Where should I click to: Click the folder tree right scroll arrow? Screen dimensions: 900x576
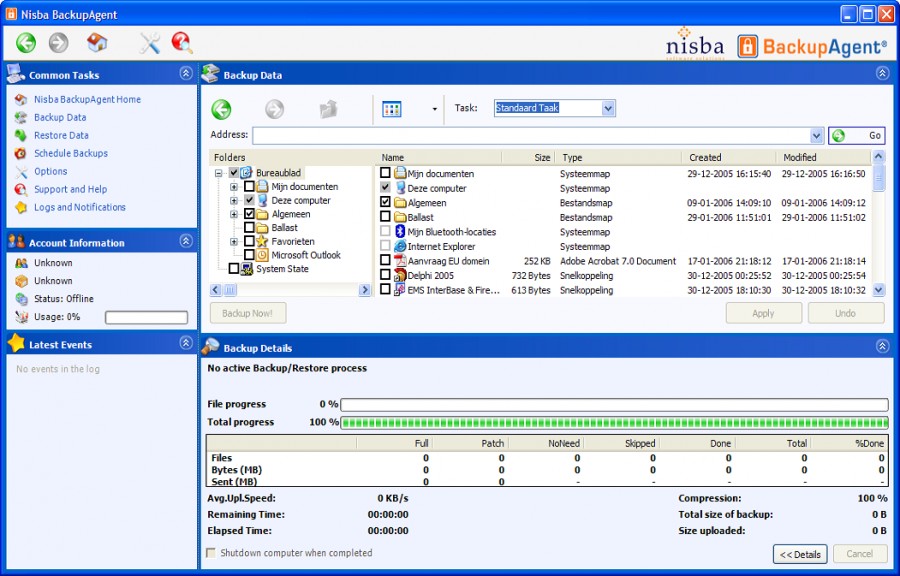click(364, 290)
